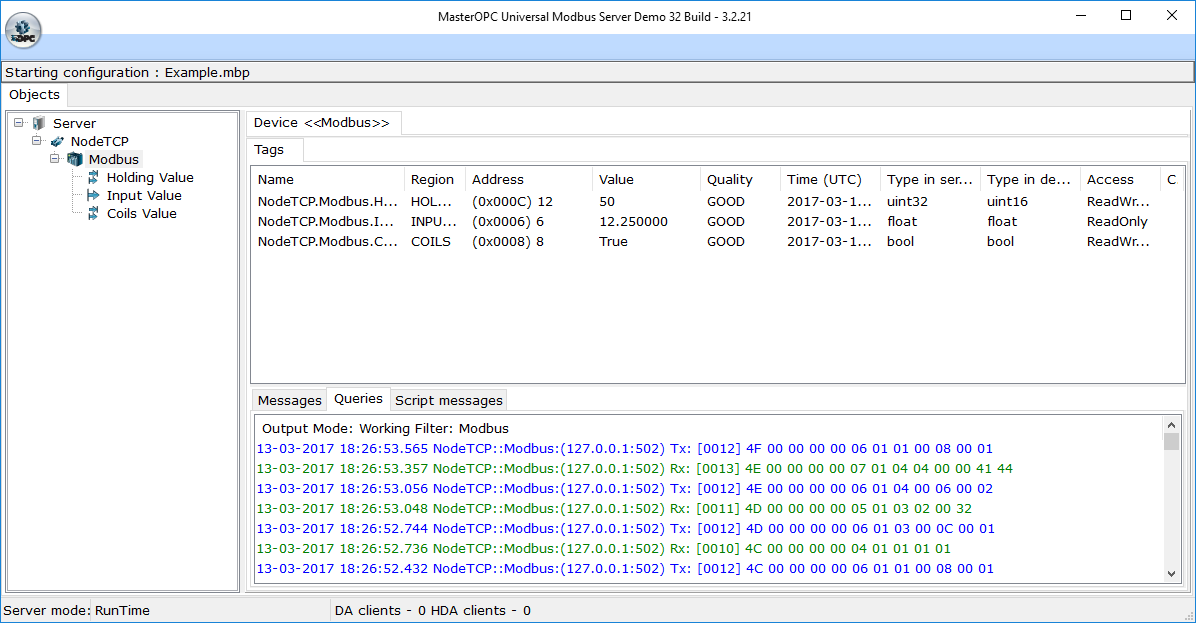Sort tags by Name column header
This screenshot has width=1196, height=623.
coord(328,179)
